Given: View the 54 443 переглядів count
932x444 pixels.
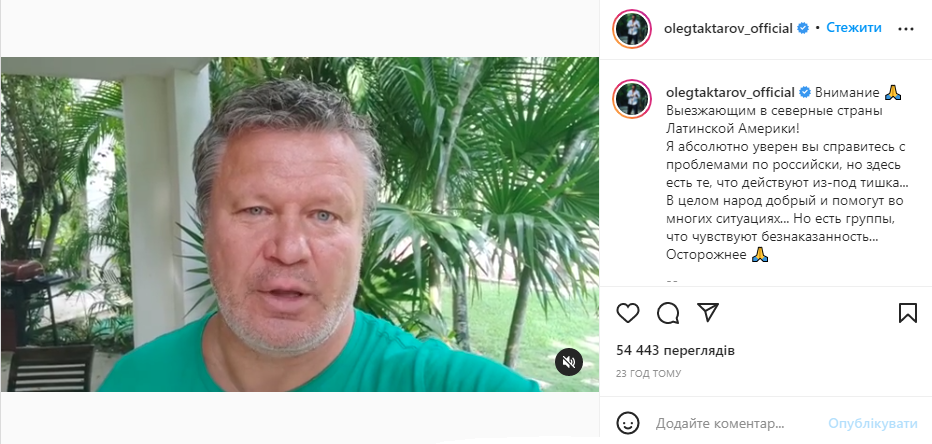Looking at the screenshot, I should [x=675, y=351].
